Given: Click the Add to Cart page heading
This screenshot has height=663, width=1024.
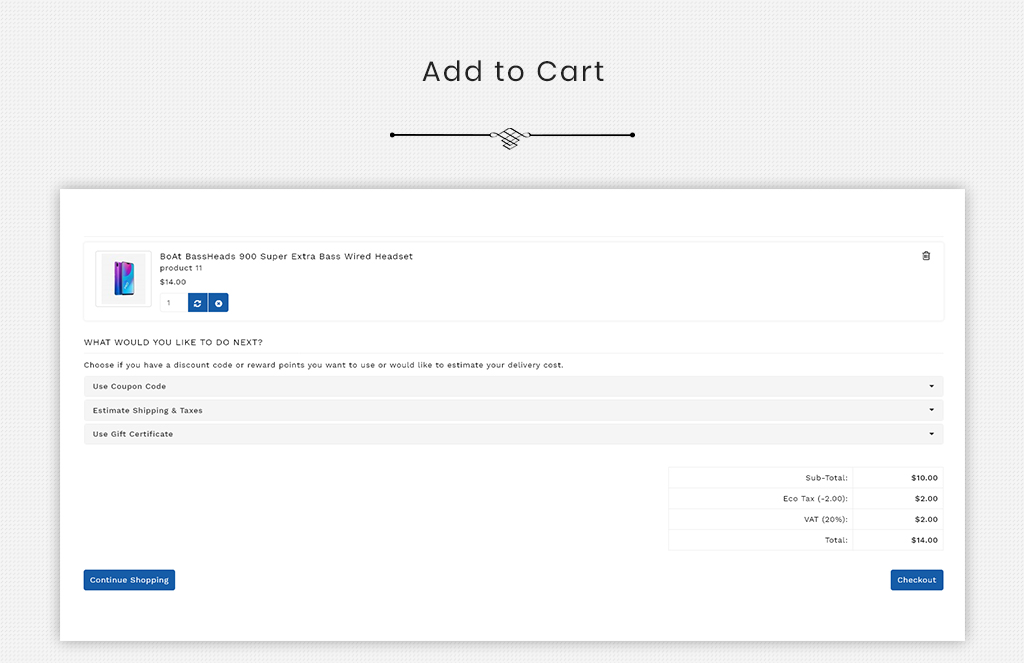Looking at the screenshot, I should pyautogui.click(x=513, y=72).
